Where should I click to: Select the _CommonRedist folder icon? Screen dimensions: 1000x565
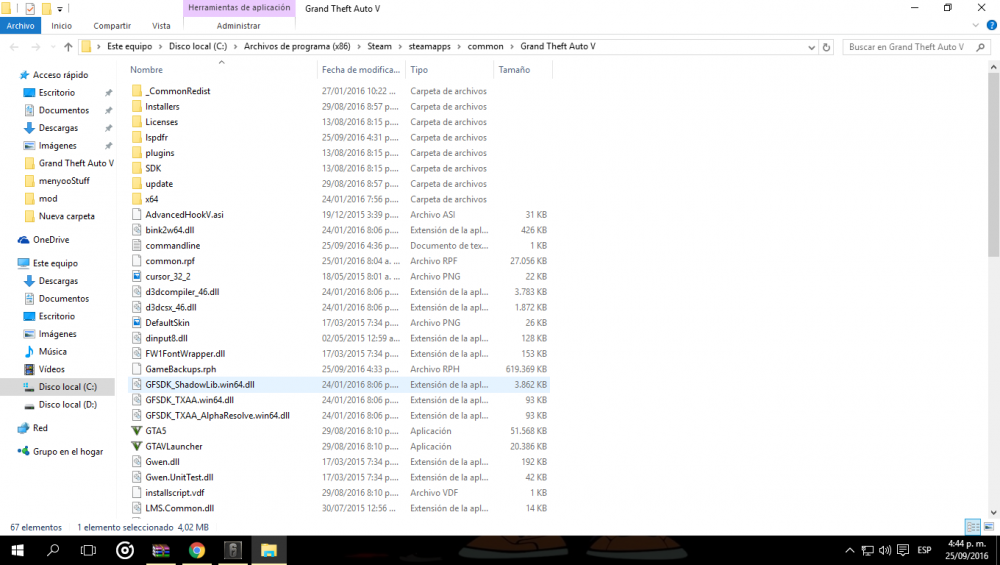[x=136, y=91]
